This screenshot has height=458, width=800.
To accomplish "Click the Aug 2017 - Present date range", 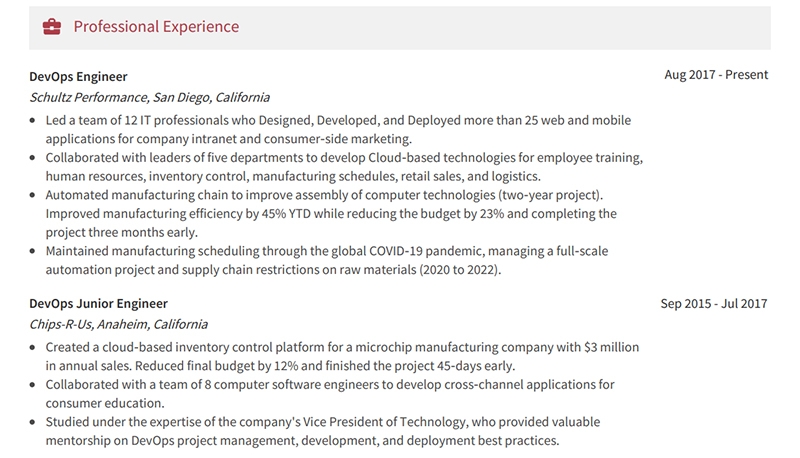I will point(716,74).
